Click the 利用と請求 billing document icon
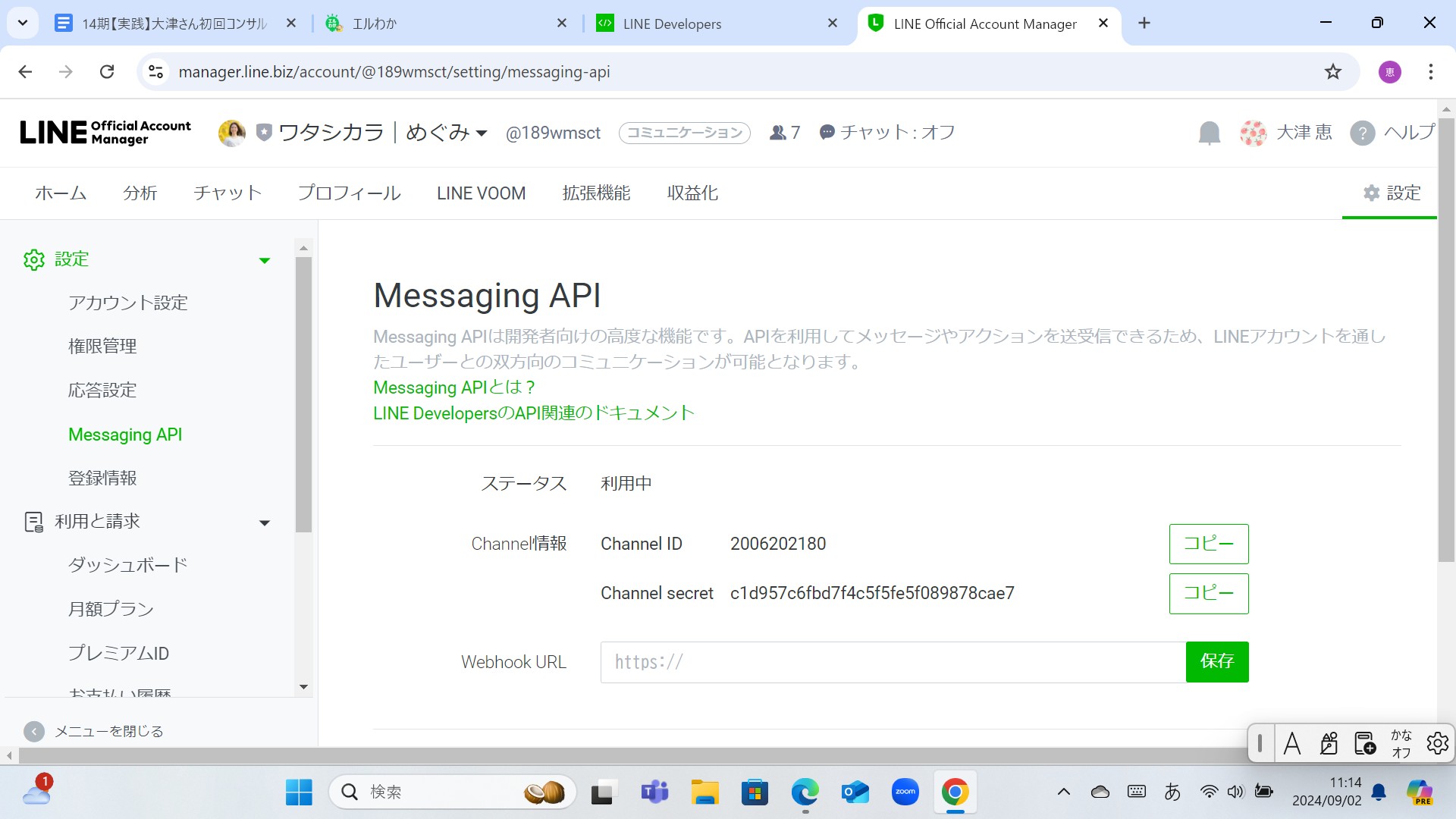This screenshot has width=1456, height=819. pos(33,522)
